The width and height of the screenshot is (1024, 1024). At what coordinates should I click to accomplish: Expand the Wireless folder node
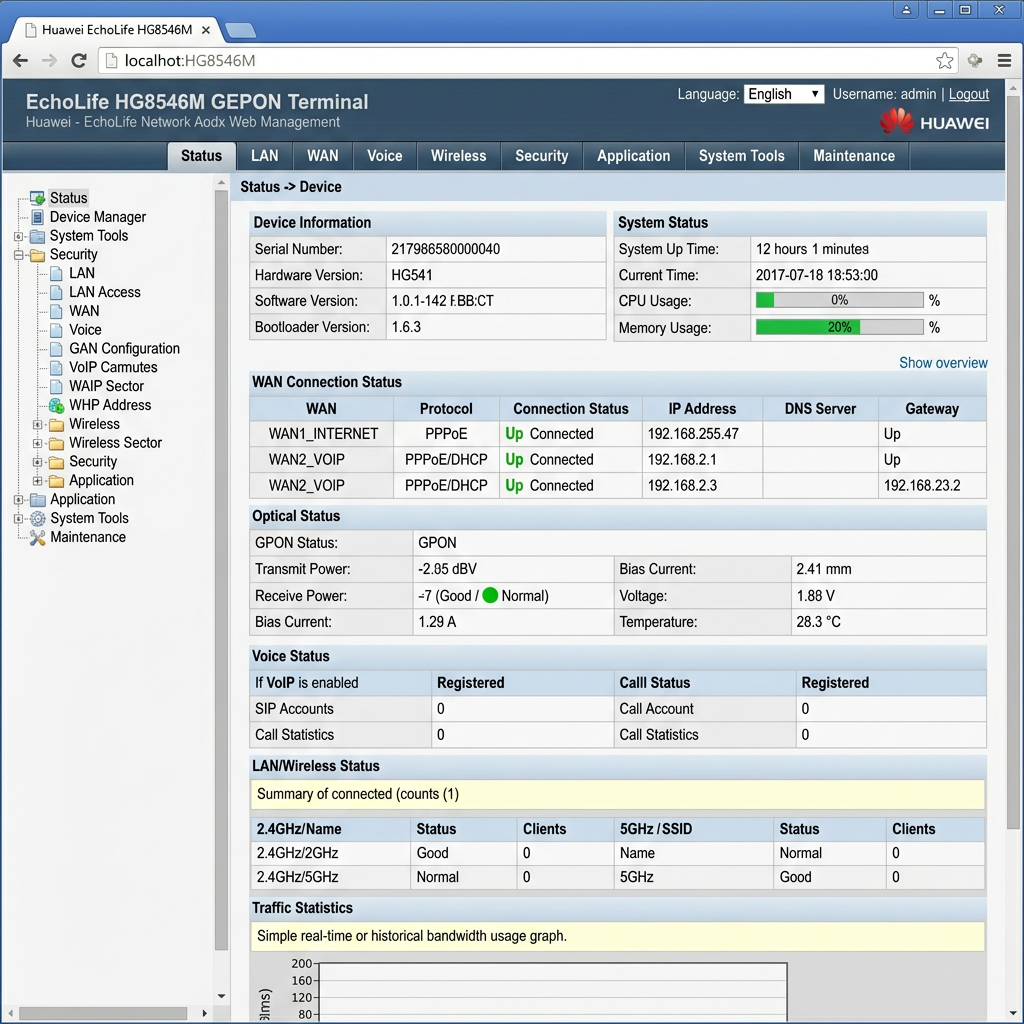coord(38,424)
